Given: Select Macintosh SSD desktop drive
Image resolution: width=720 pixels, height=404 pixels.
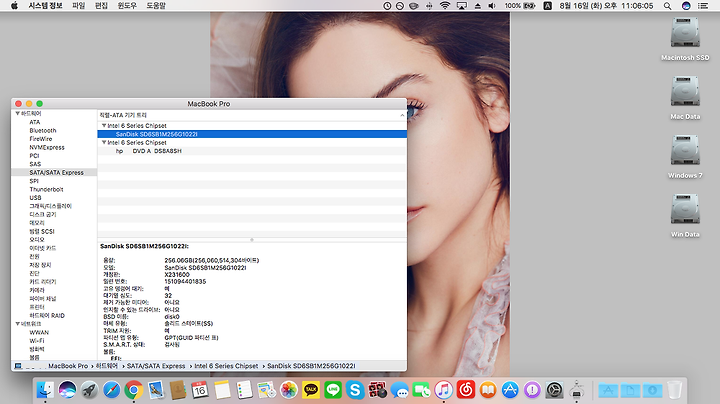Looking at the screenshot, I should pyautogui.click(x=685, y=39).
